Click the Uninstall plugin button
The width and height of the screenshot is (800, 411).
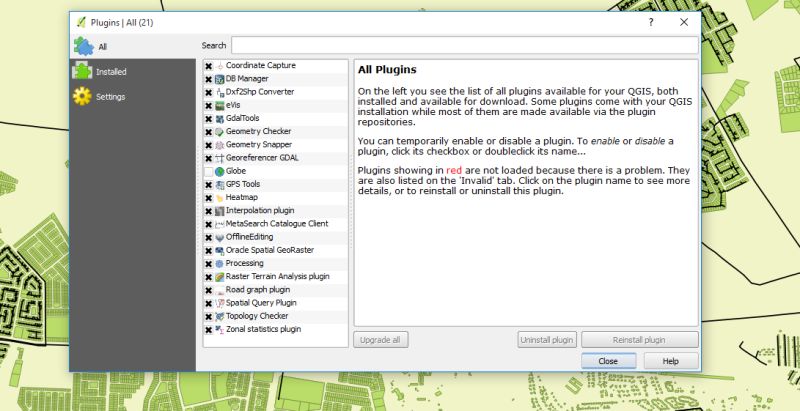tap(547, 340)
